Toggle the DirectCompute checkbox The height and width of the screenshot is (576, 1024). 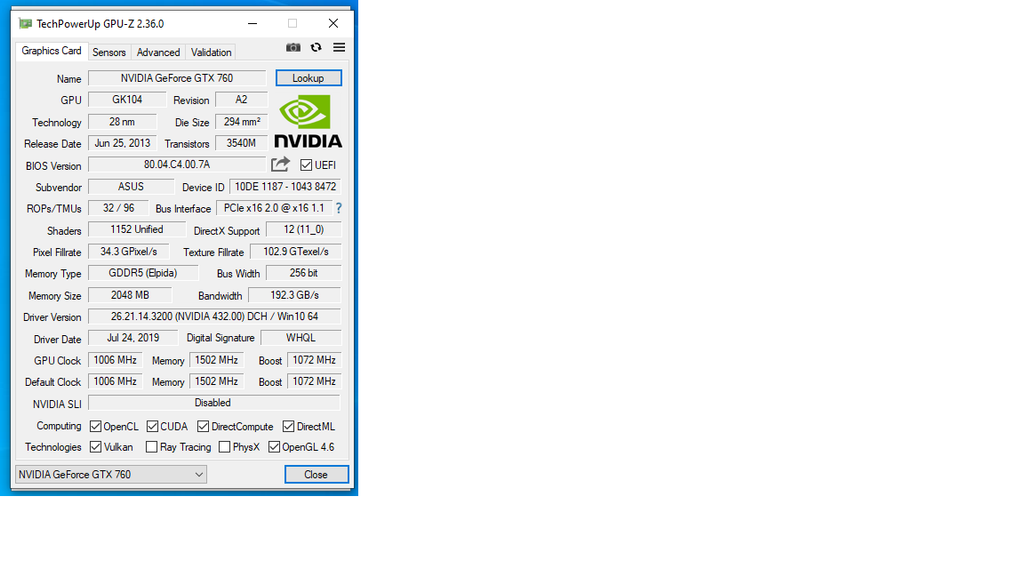point(203,426)
